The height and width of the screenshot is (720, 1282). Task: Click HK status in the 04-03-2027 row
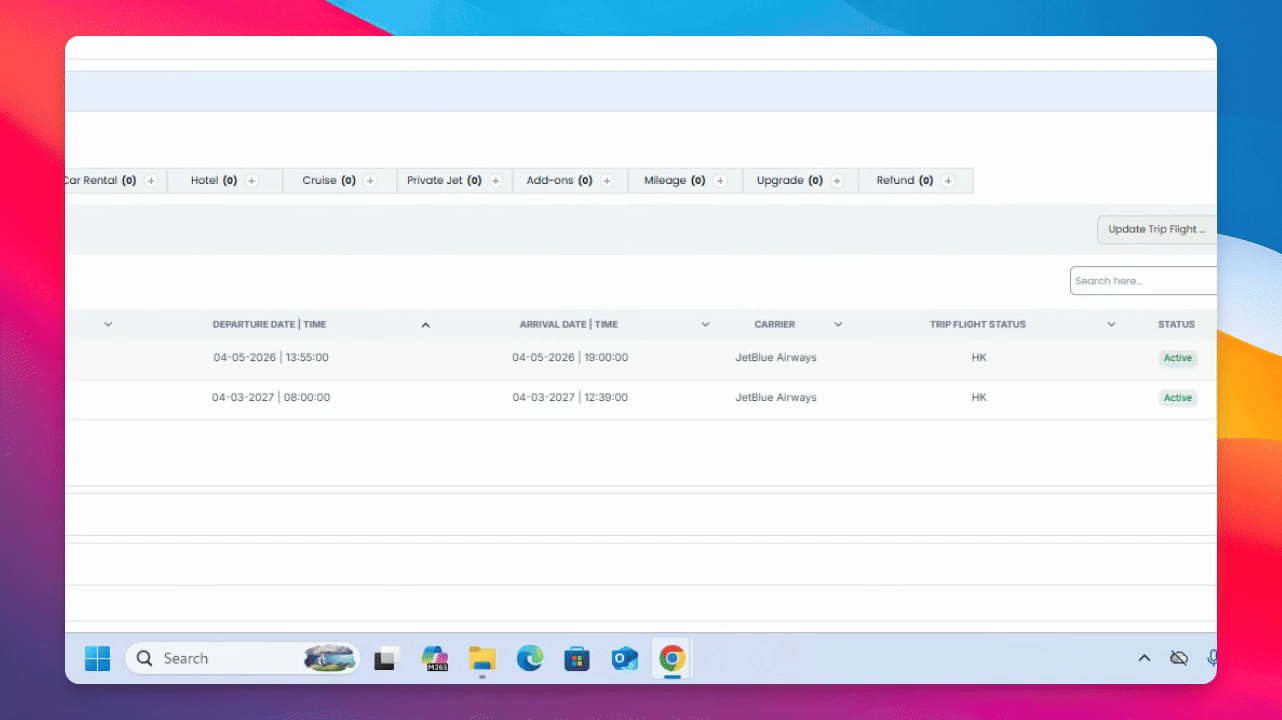pos(979,398)
